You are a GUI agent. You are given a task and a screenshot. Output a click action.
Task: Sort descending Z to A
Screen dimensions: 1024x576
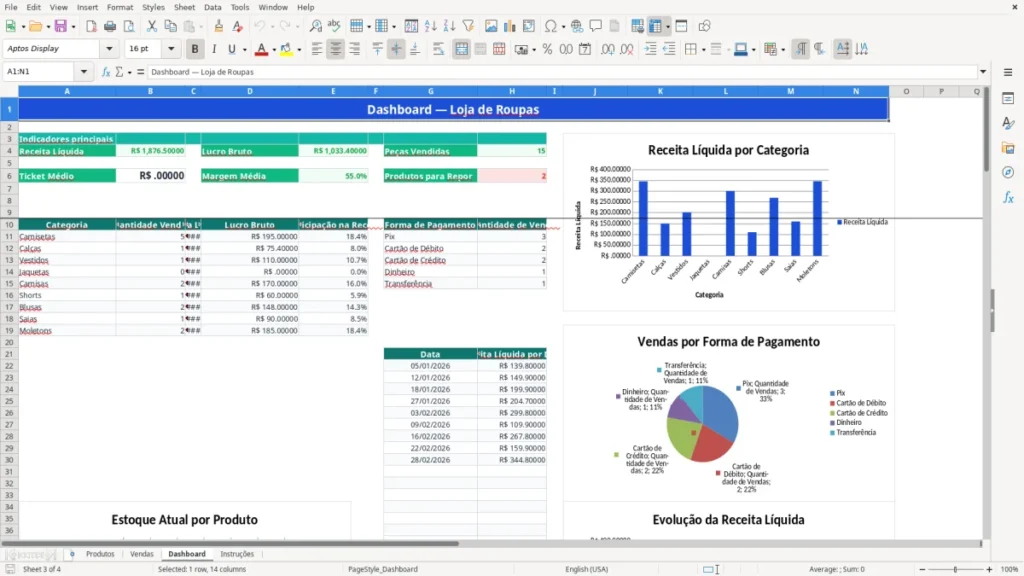tap(449, 26)
